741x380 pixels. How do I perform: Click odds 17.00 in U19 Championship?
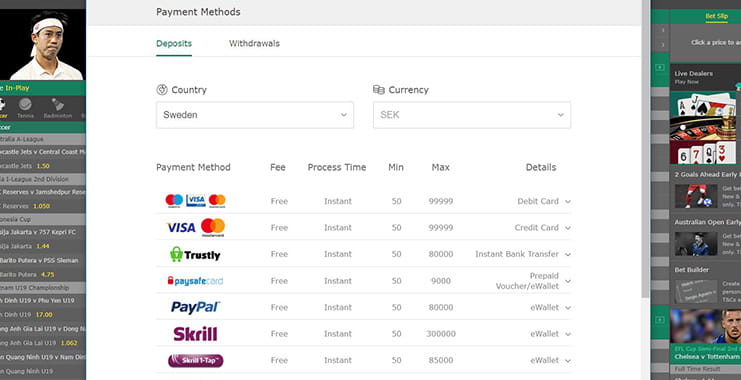coord(44,315)
